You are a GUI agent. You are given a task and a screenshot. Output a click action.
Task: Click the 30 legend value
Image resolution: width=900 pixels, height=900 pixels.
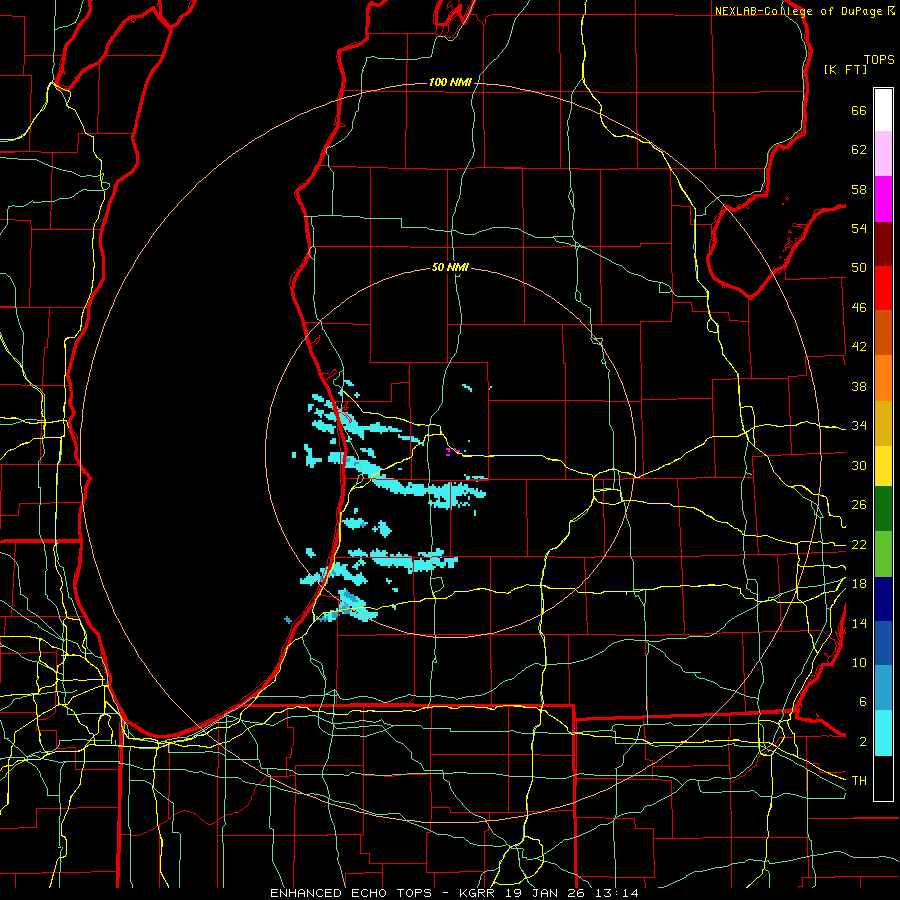click(859, 465)
